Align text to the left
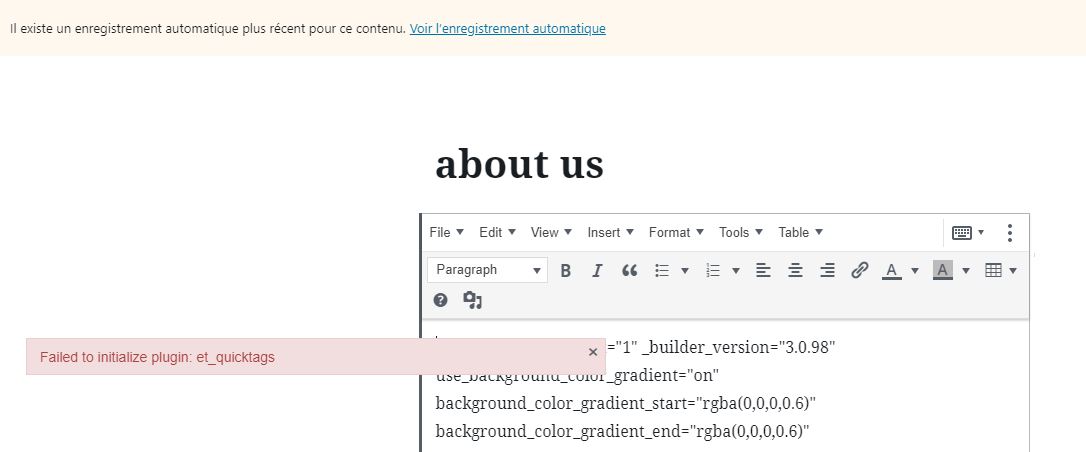 coord(763,270)
